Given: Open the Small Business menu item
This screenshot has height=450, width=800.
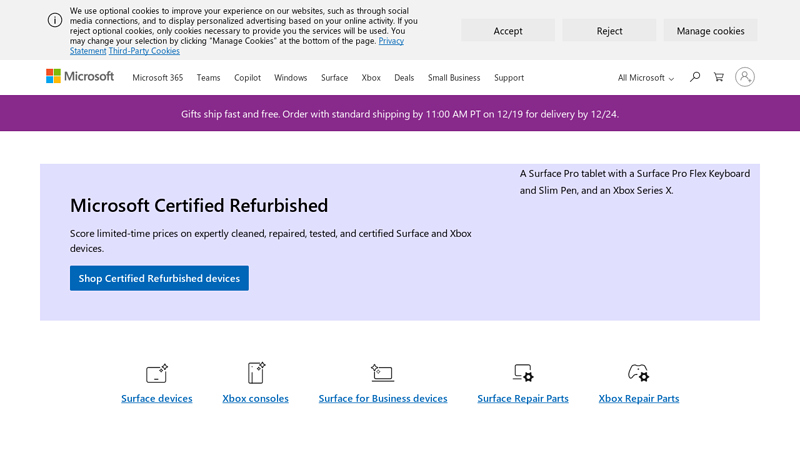Looking at the screenshot, I should click(454, 78).
